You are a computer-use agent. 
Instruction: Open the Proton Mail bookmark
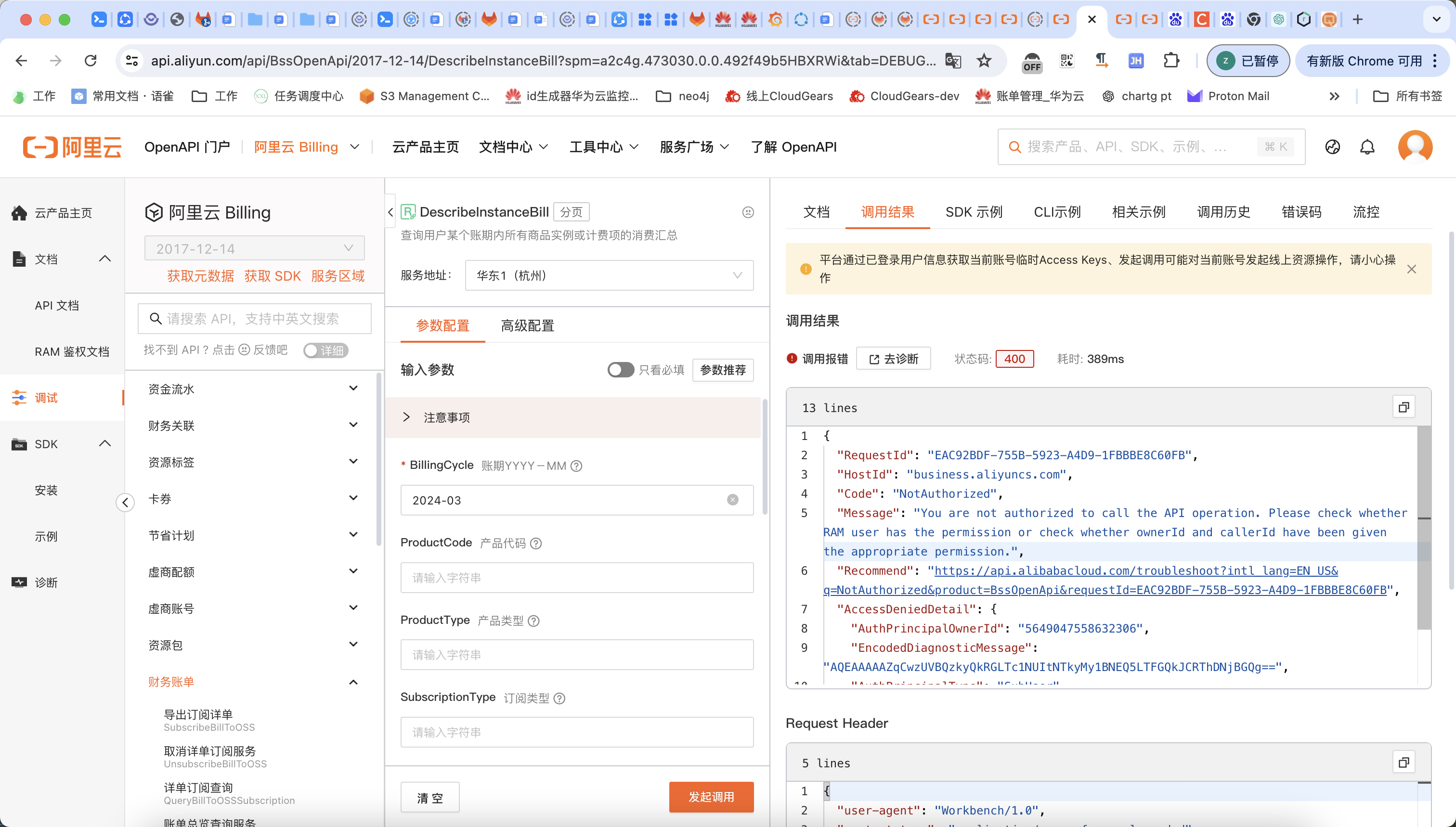(1228, 96)
